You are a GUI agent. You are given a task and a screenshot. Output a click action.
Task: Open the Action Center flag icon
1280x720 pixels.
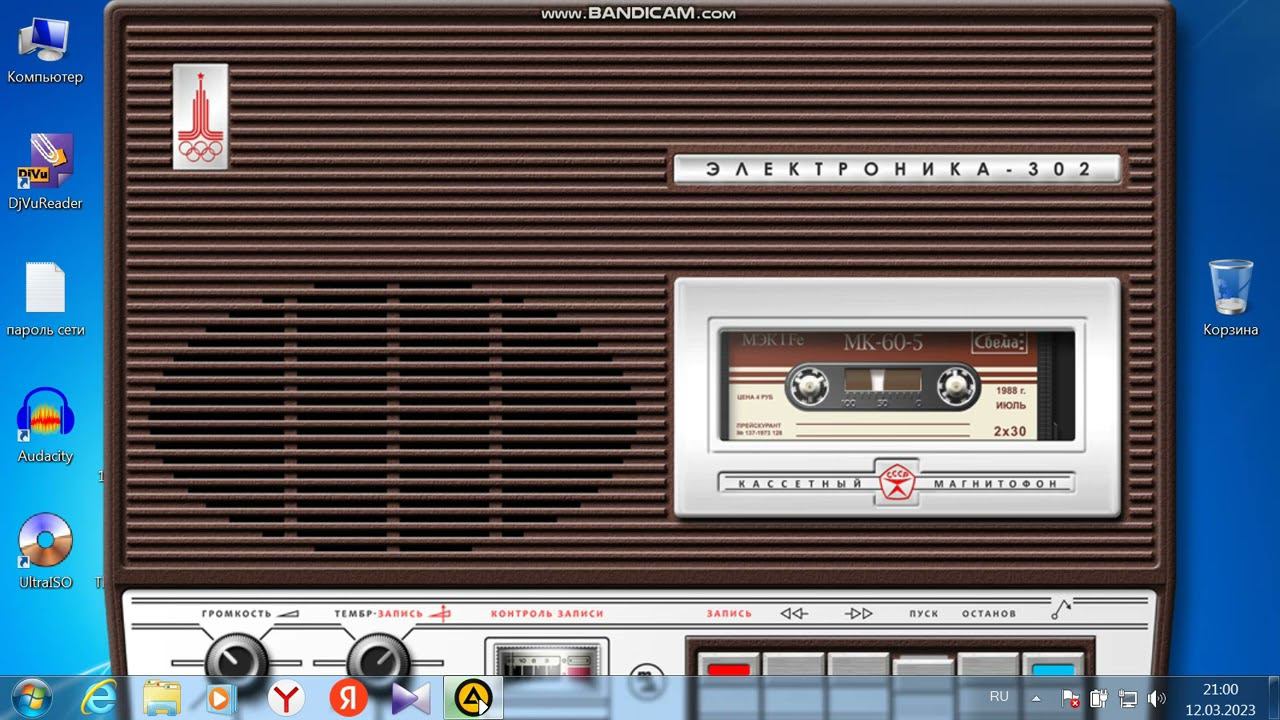tap(1069, 698)
